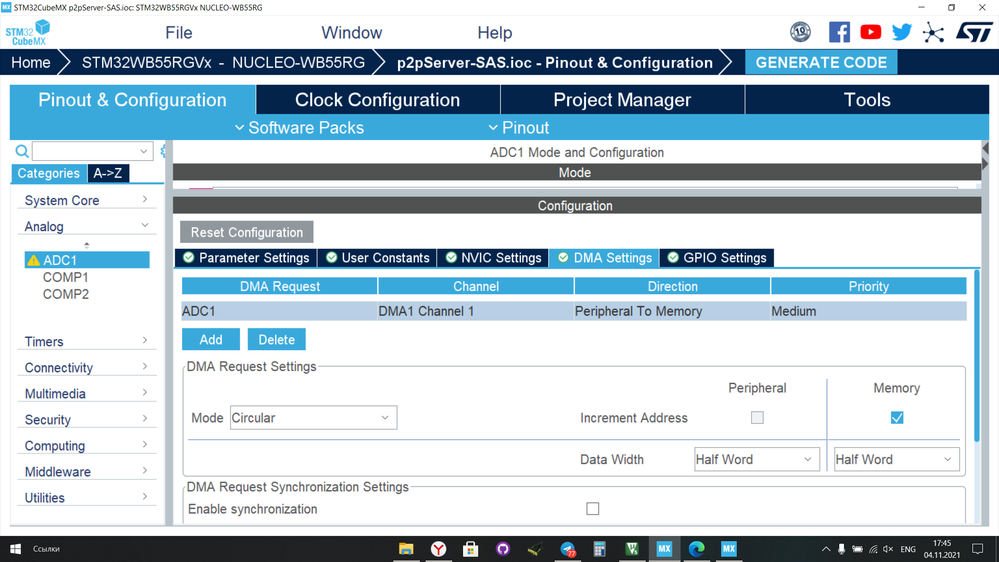Click the gear icon beside search field
The height and width of the screenshot is (562, 999).
click(x=163, y=151)
